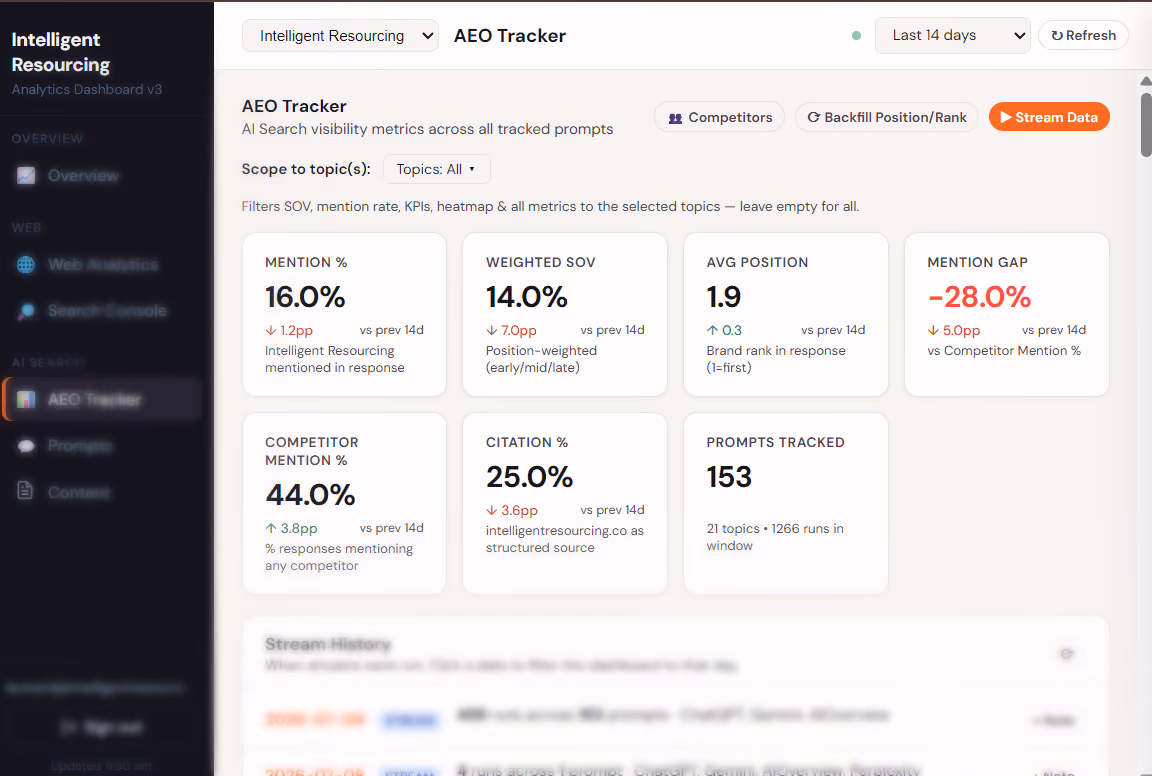
Task: Click the Citation % 25.0% value
Action: 529,477
